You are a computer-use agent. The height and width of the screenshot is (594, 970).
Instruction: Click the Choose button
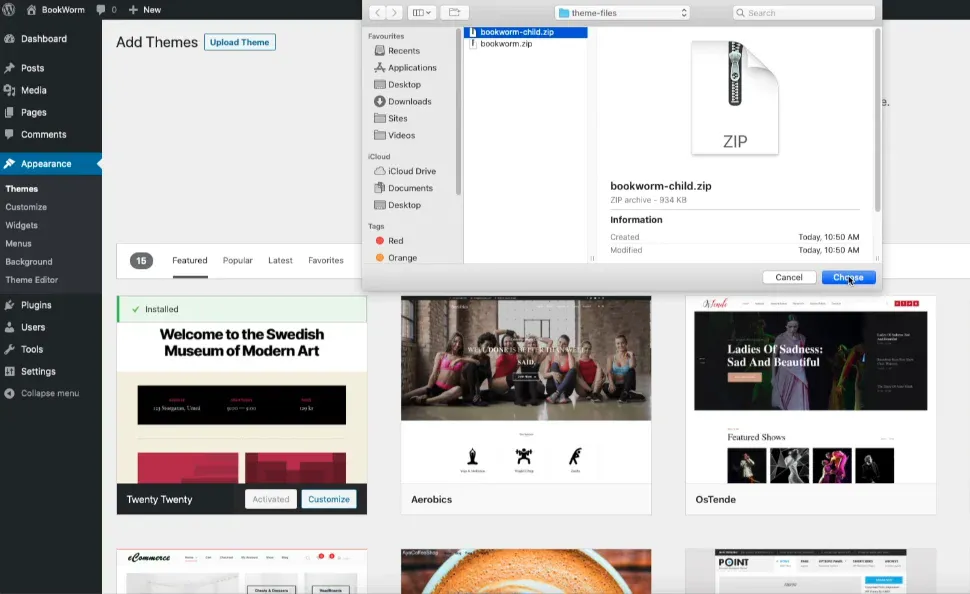click(x=848, y=277)
